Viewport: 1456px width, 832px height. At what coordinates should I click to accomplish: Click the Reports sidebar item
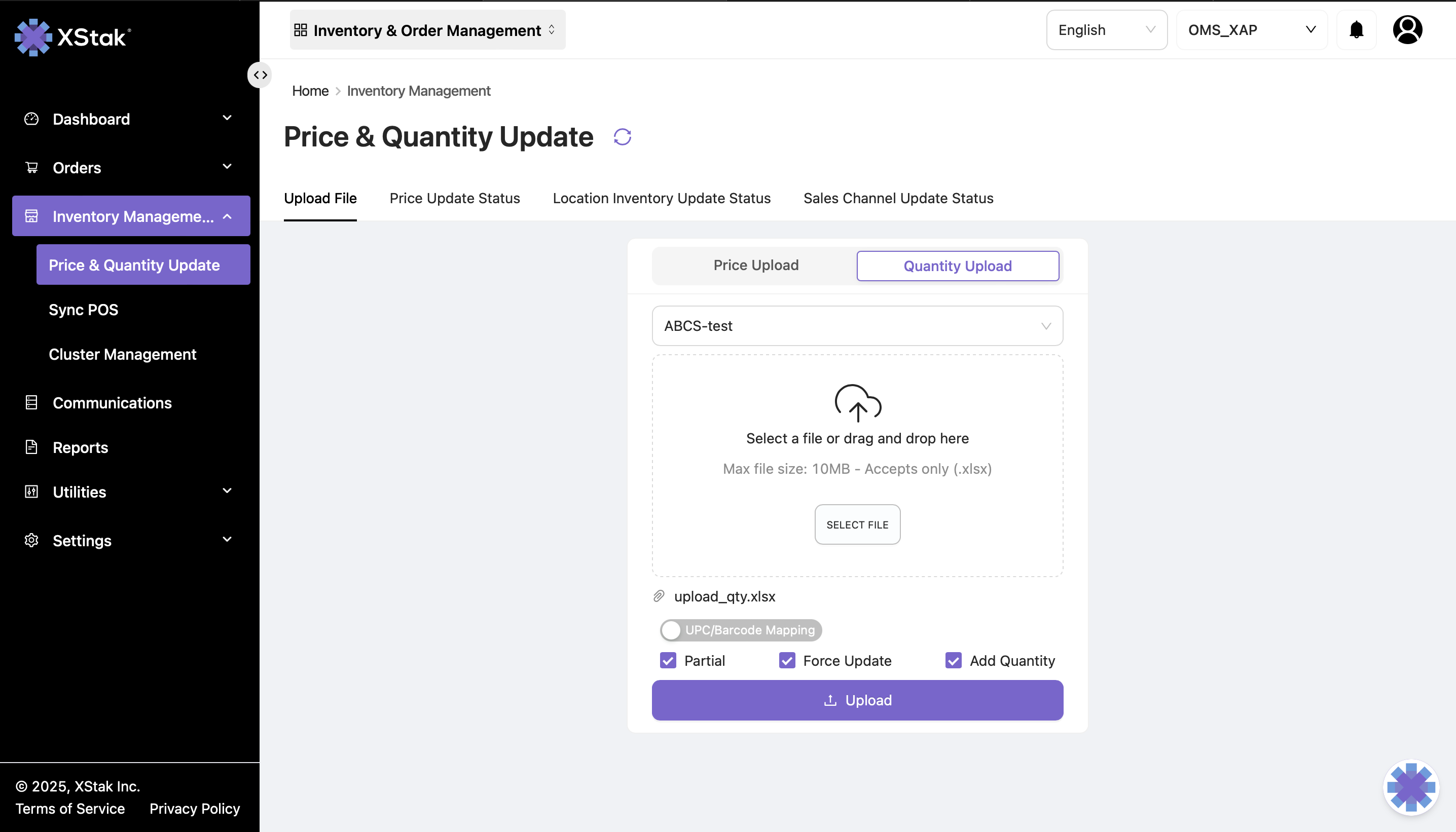(80, 447)
